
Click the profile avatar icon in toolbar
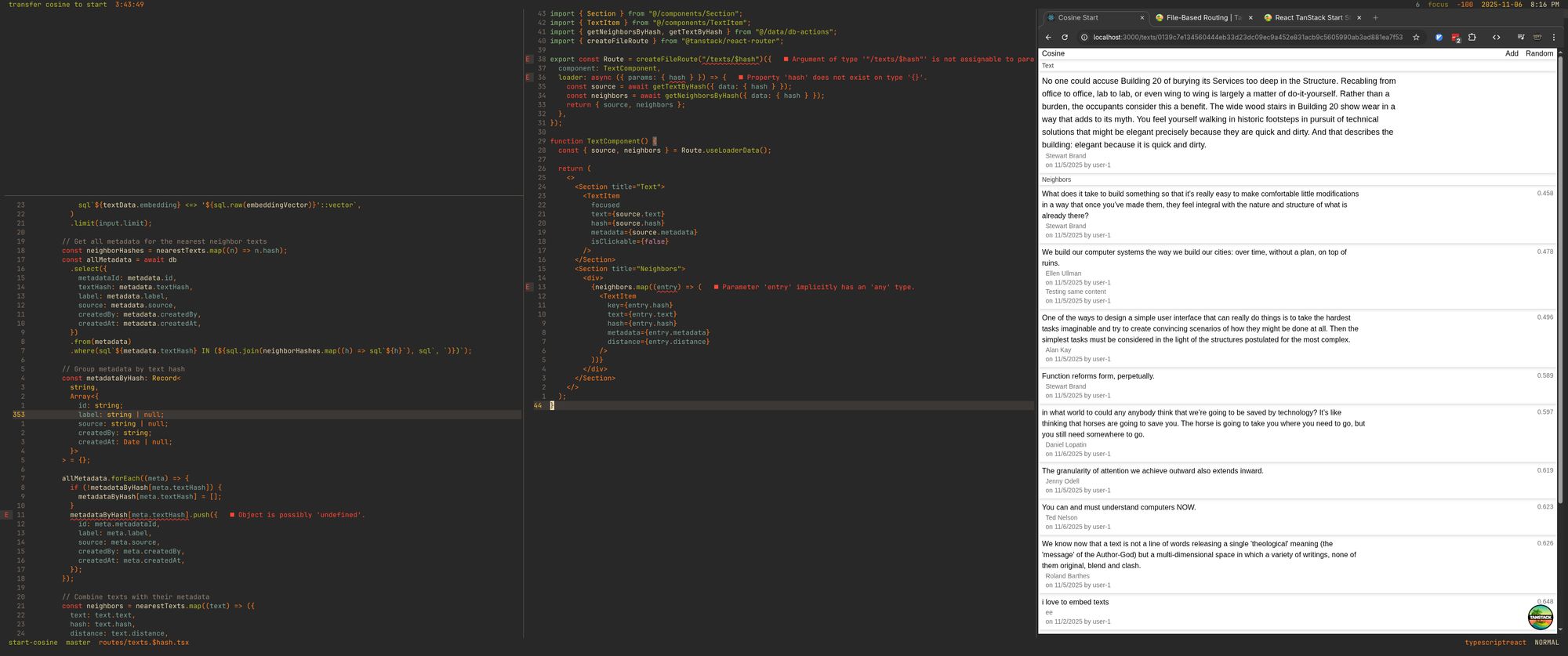tap(1537, 37)
